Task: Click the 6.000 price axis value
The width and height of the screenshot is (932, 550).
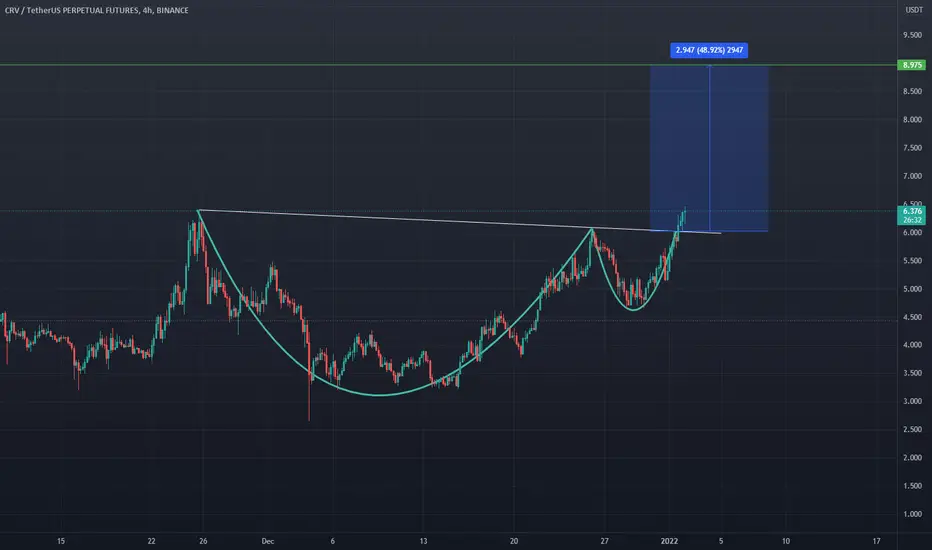Action: coord(912,232)
